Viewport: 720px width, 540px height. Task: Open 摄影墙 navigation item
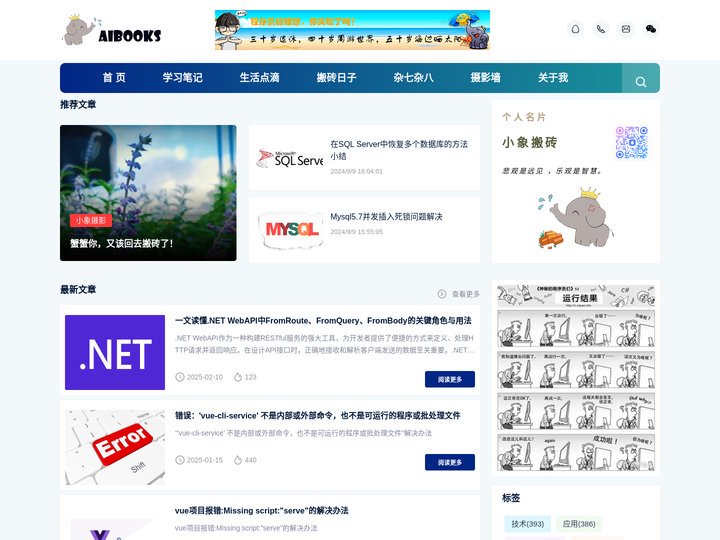coord(485,78)
